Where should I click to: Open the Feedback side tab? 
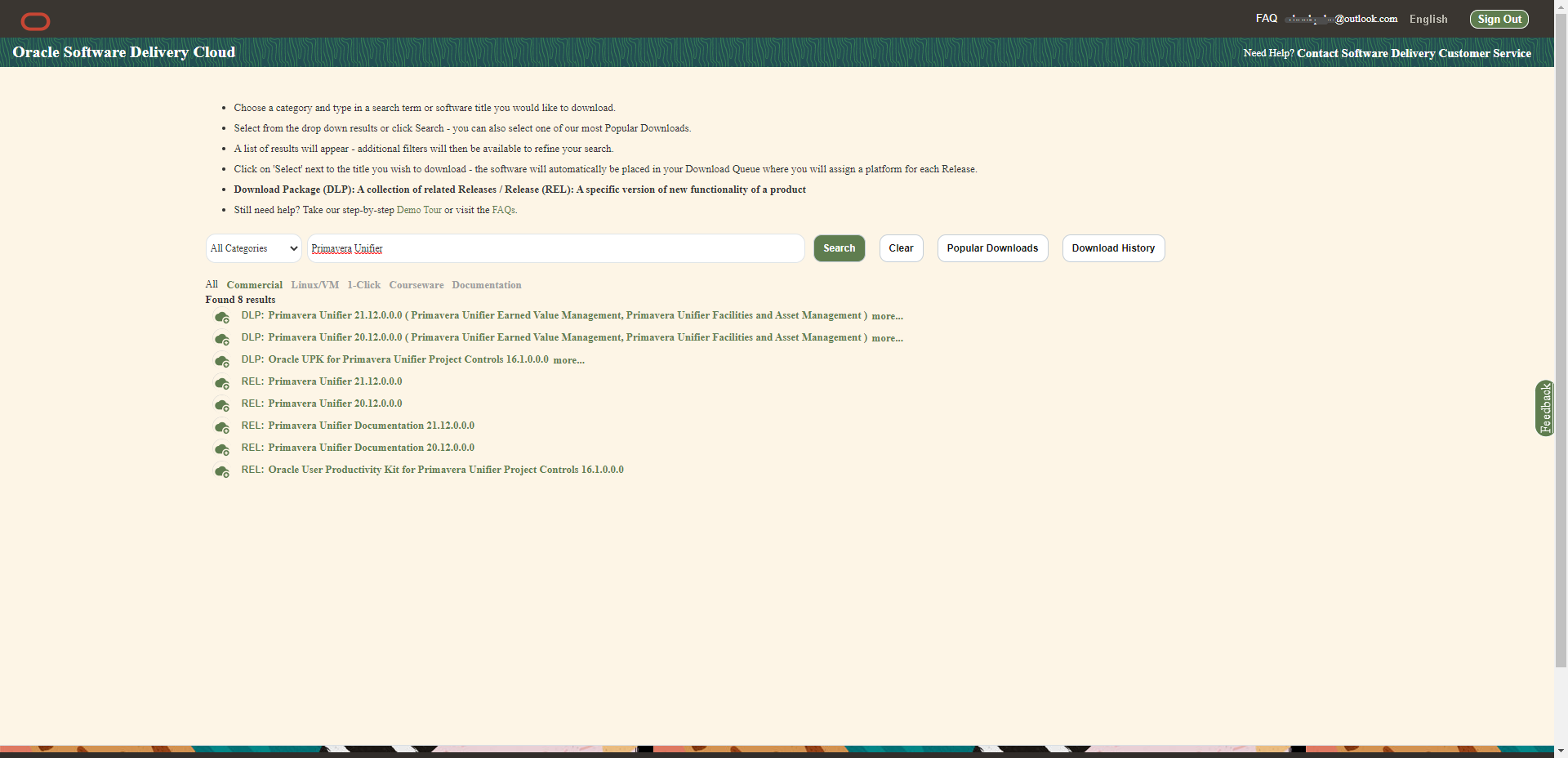[x=1544, y=408]
